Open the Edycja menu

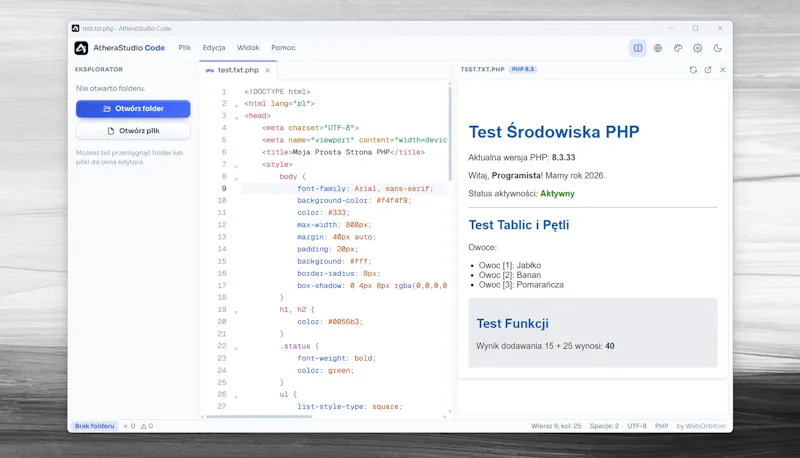coord(214,47)
